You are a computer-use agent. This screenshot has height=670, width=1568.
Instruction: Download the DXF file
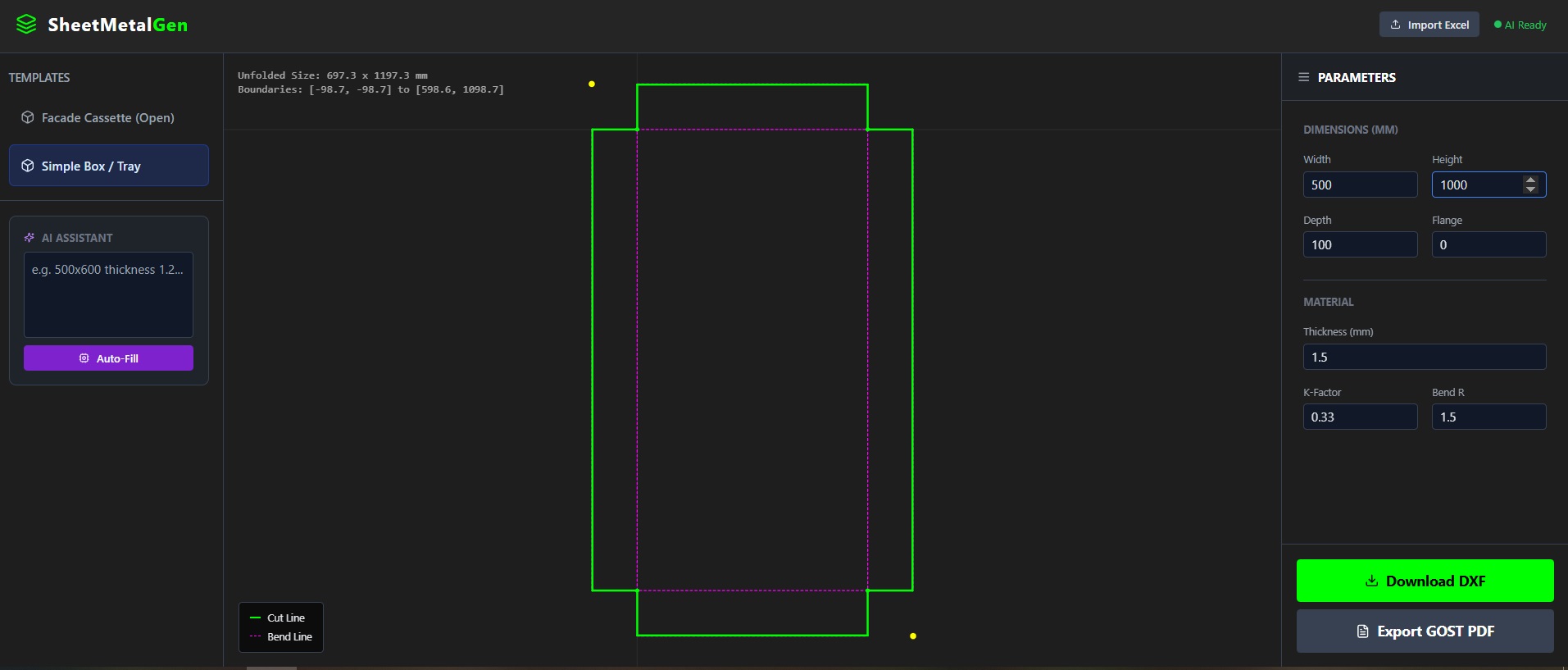point(1425,581)
